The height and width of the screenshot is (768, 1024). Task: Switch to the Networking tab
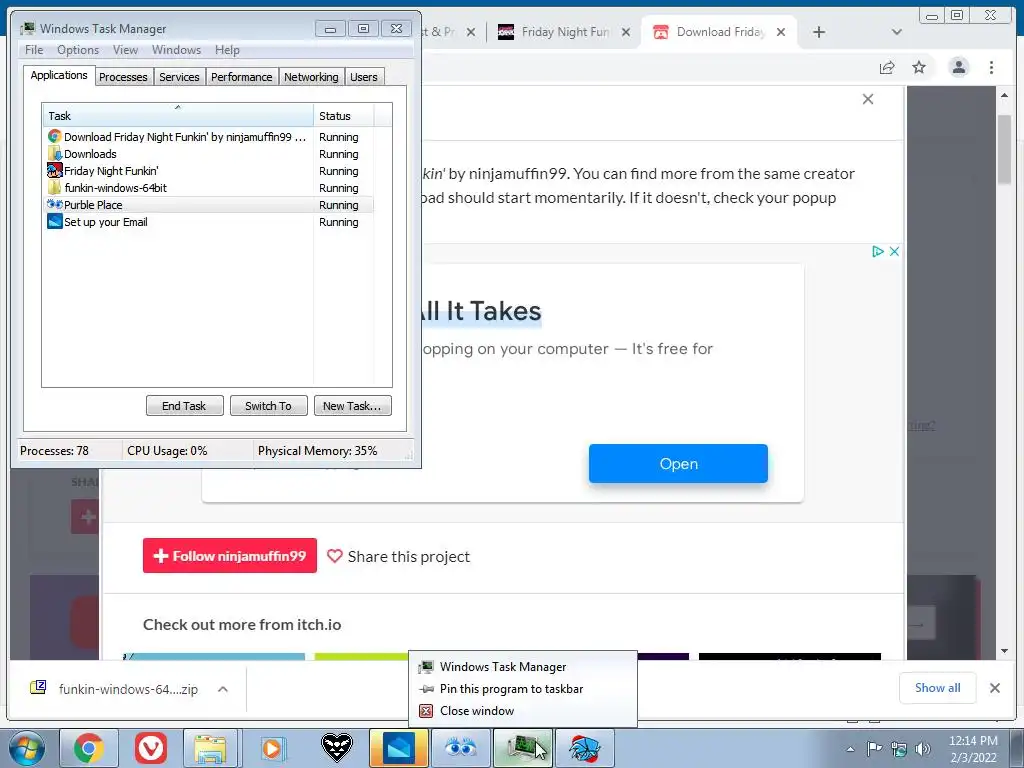point(311,77)
